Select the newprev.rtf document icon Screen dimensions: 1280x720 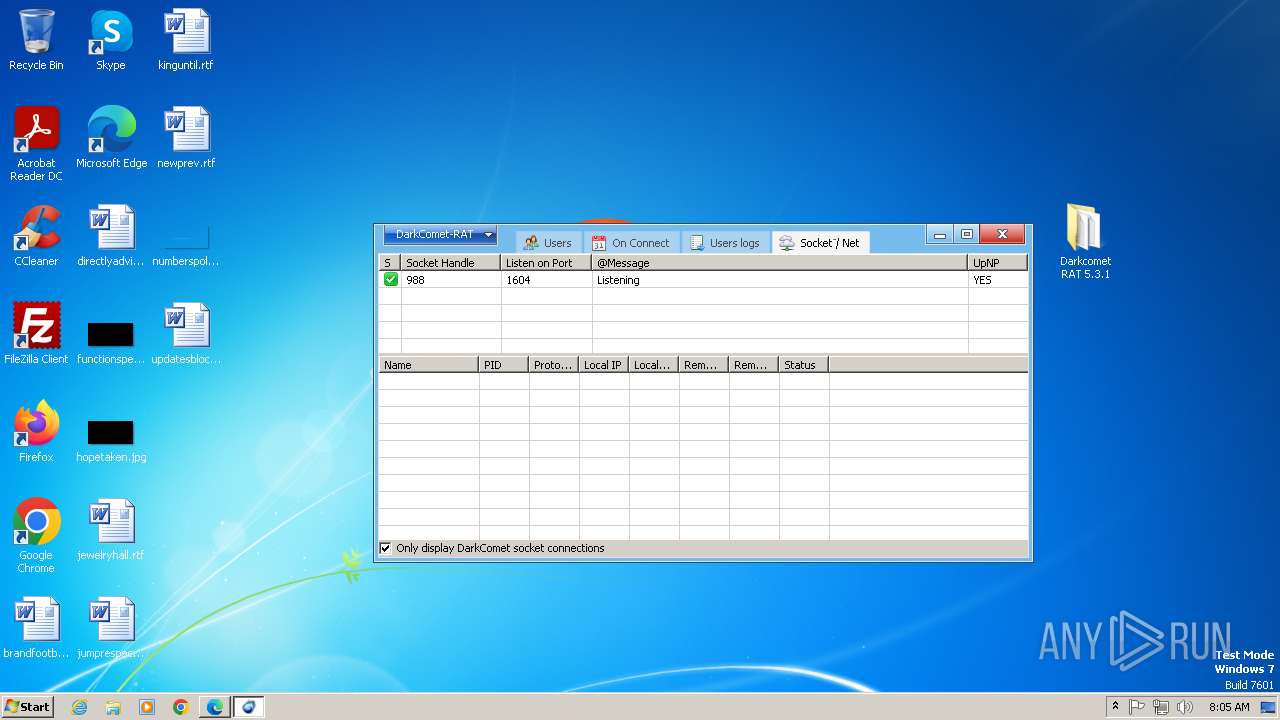(x=186, y=138)
